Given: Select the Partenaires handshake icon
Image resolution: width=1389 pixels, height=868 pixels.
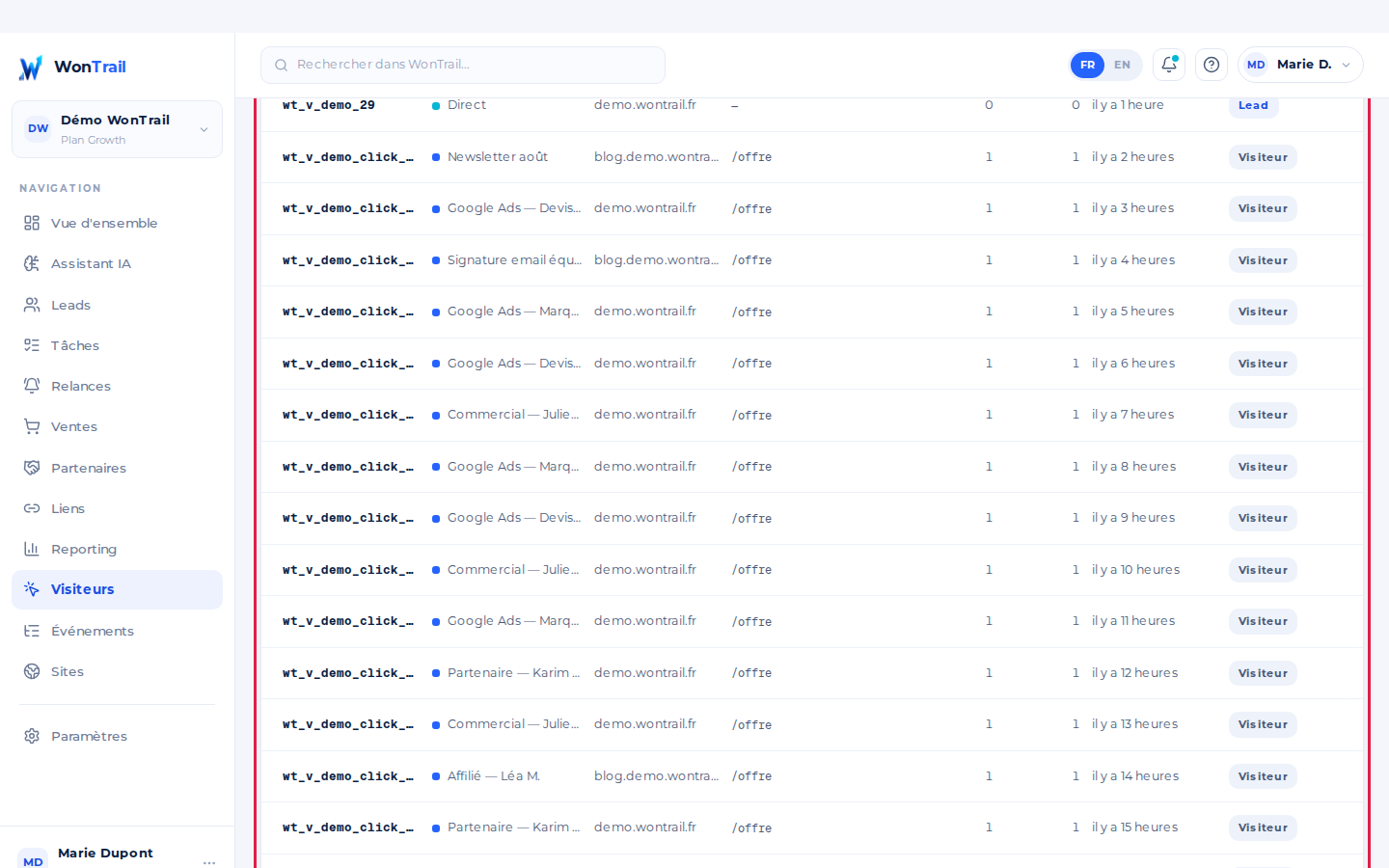Looking at the screenshot, I should 32,468.
